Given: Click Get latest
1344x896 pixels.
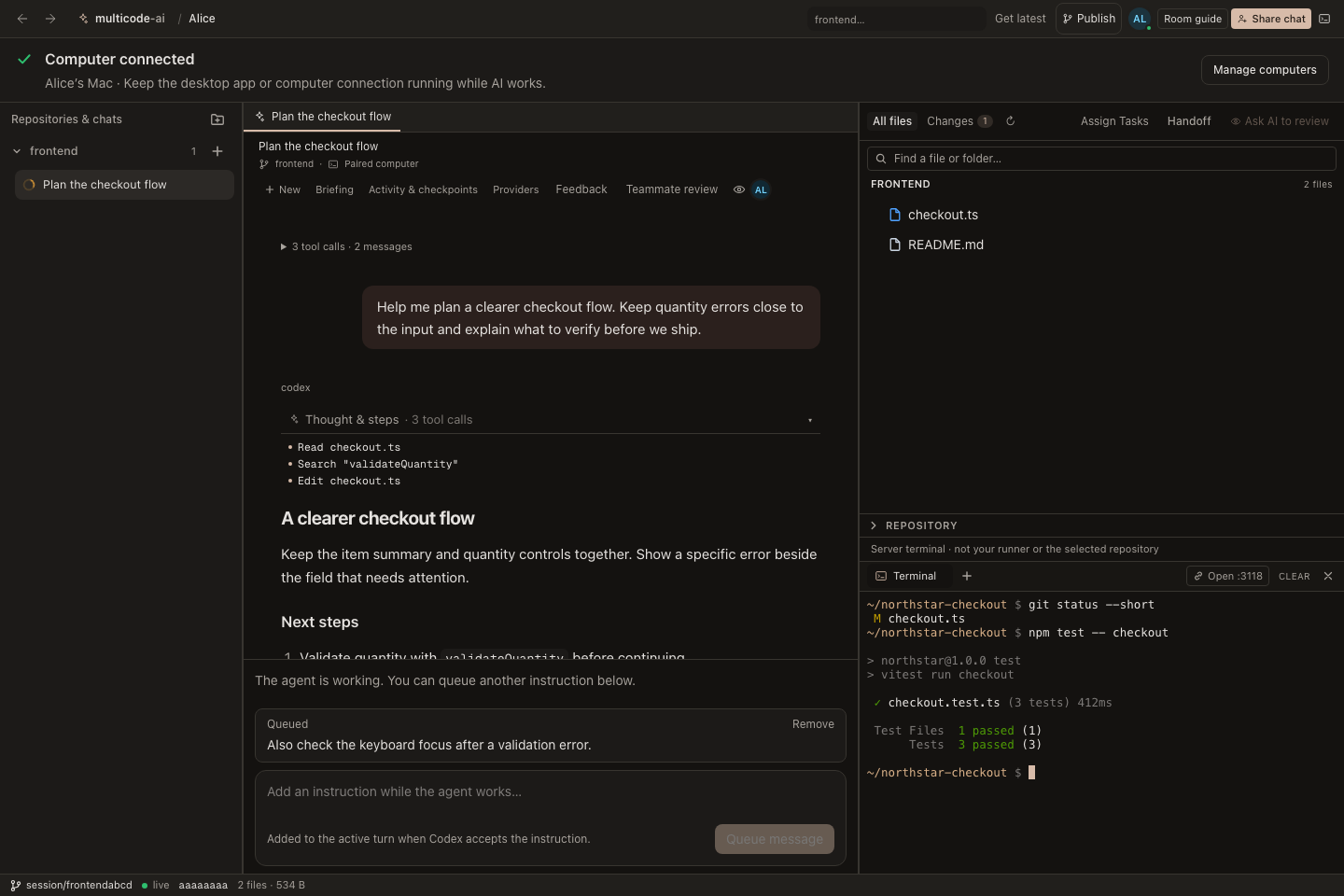Looking at the screenshot, I should click(1020, 19).
